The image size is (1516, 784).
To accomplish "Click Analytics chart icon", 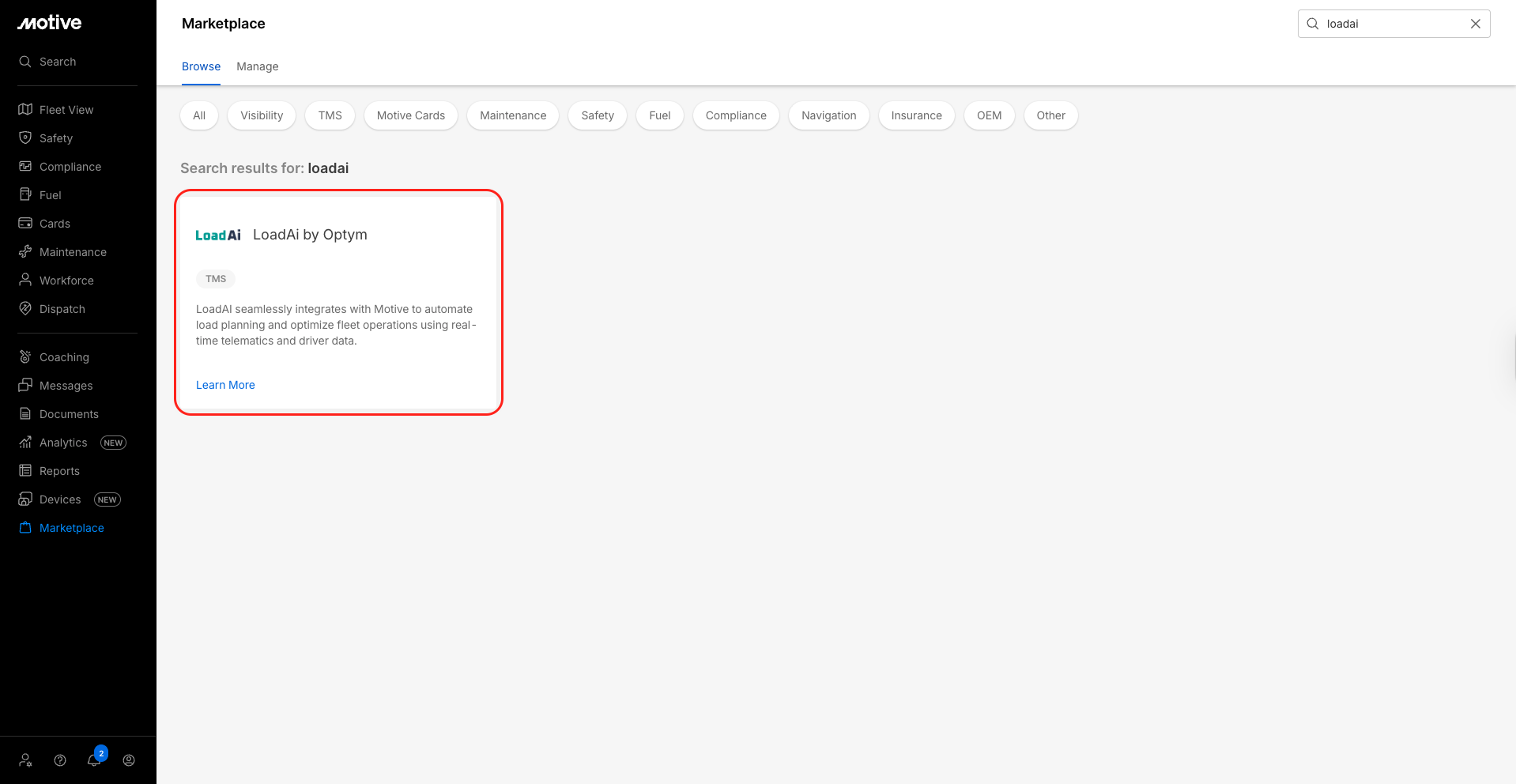I will click(x=25, y=443).
